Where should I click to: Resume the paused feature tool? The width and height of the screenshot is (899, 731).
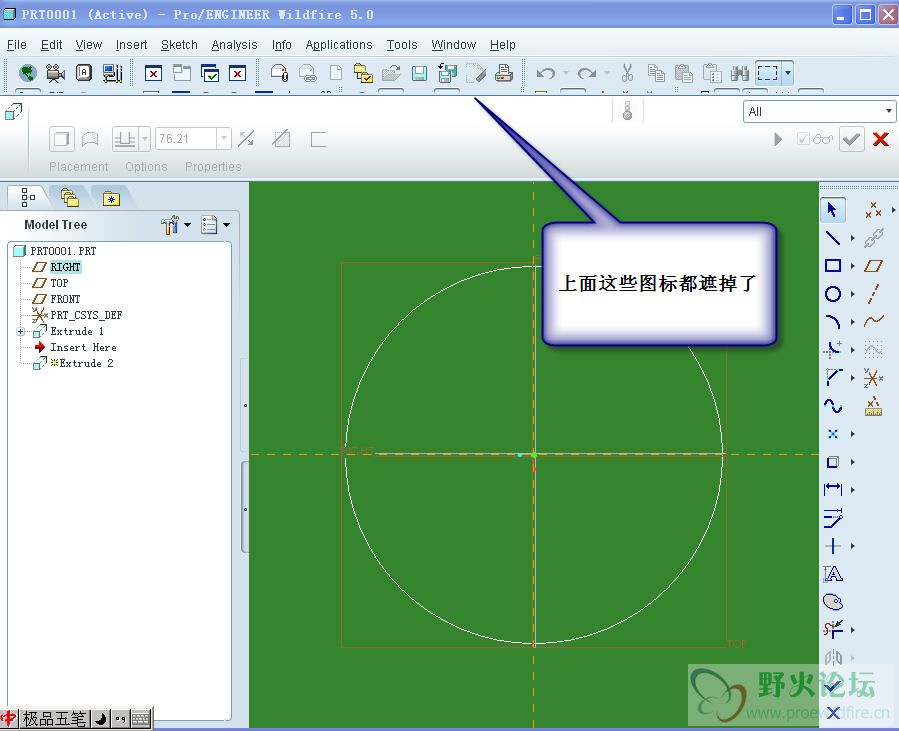pyautogui.click(x=777, y=139)
